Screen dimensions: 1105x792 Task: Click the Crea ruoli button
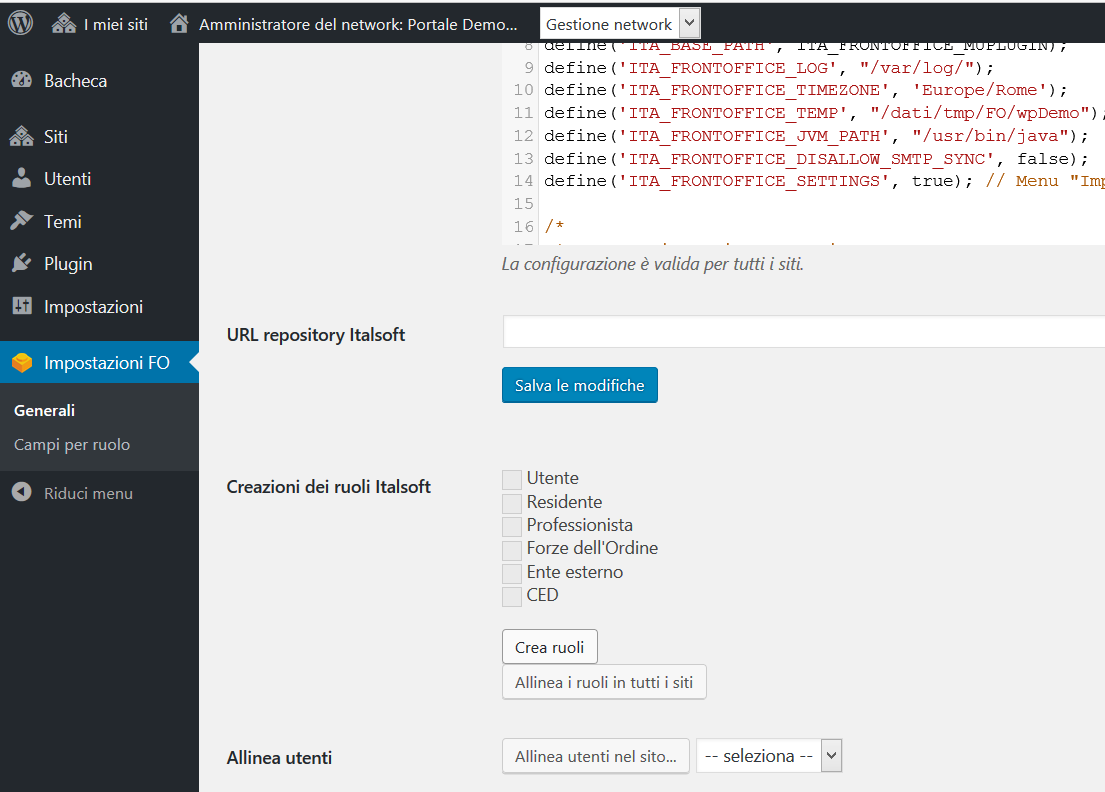[549, 647]
